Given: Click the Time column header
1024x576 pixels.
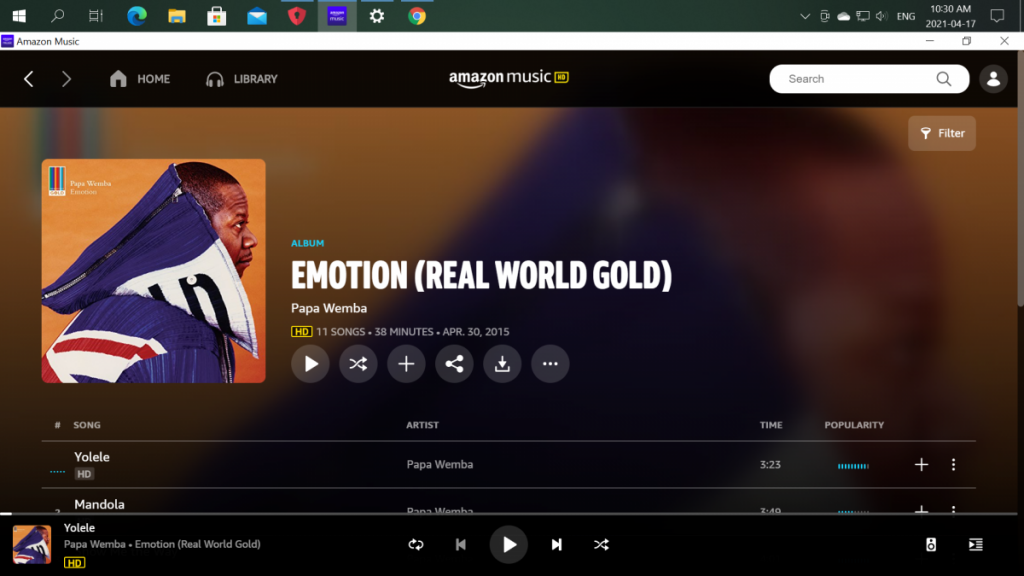Looking at the screenshot, I should click(x=771, y=425).
